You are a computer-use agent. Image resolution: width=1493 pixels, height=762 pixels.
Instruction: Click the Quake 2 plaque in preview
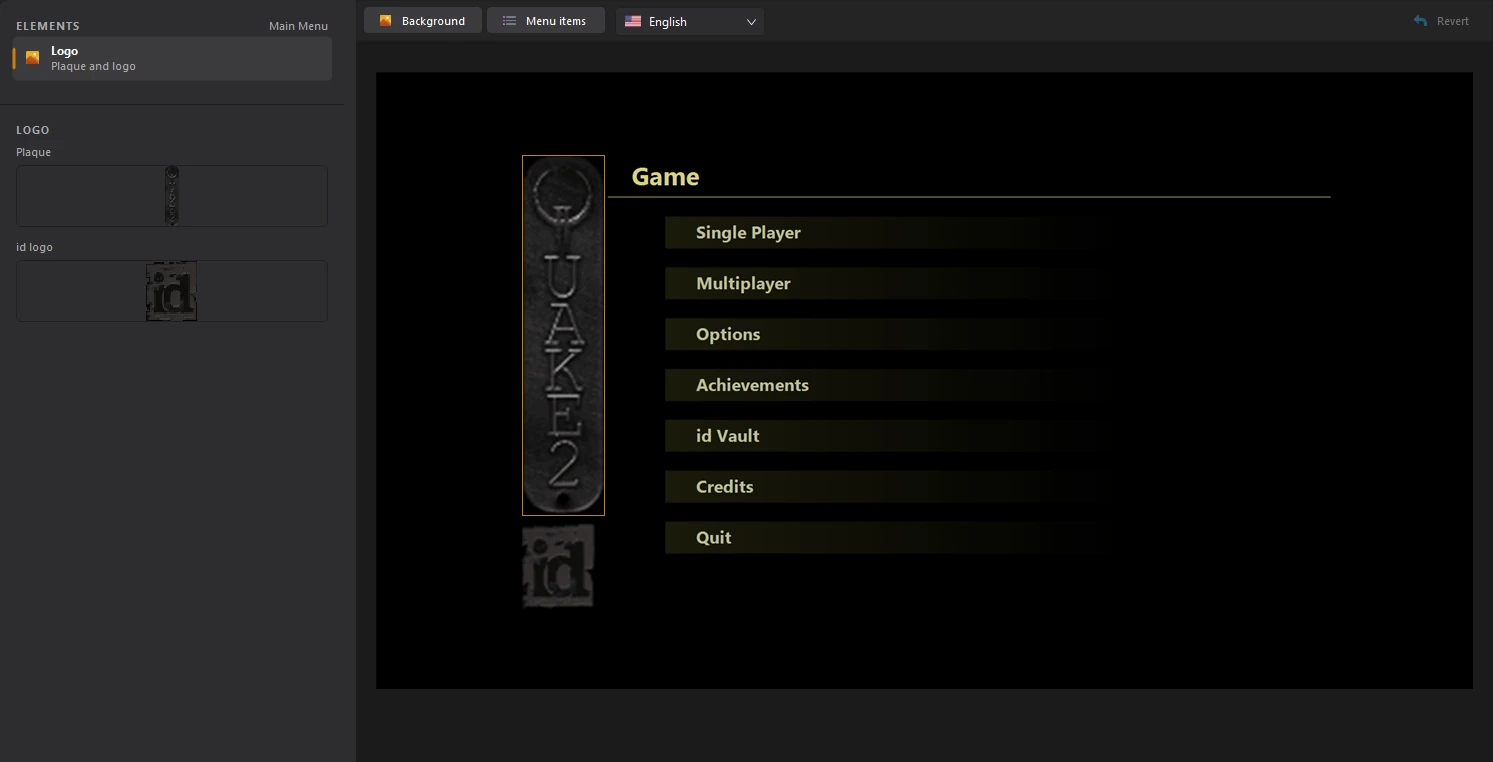pyautogui.click(x=563, y=335)
